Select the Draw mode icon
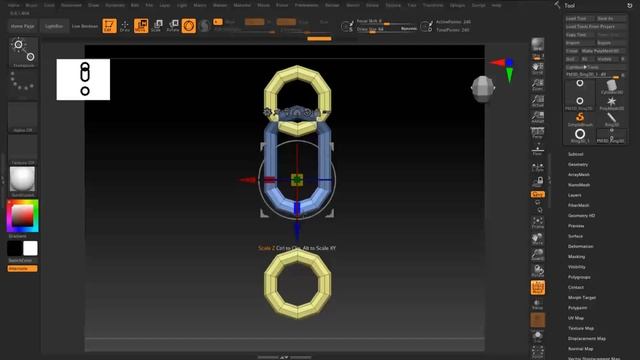The height and width of the screenshot is (360, 640). click(125, 26)
